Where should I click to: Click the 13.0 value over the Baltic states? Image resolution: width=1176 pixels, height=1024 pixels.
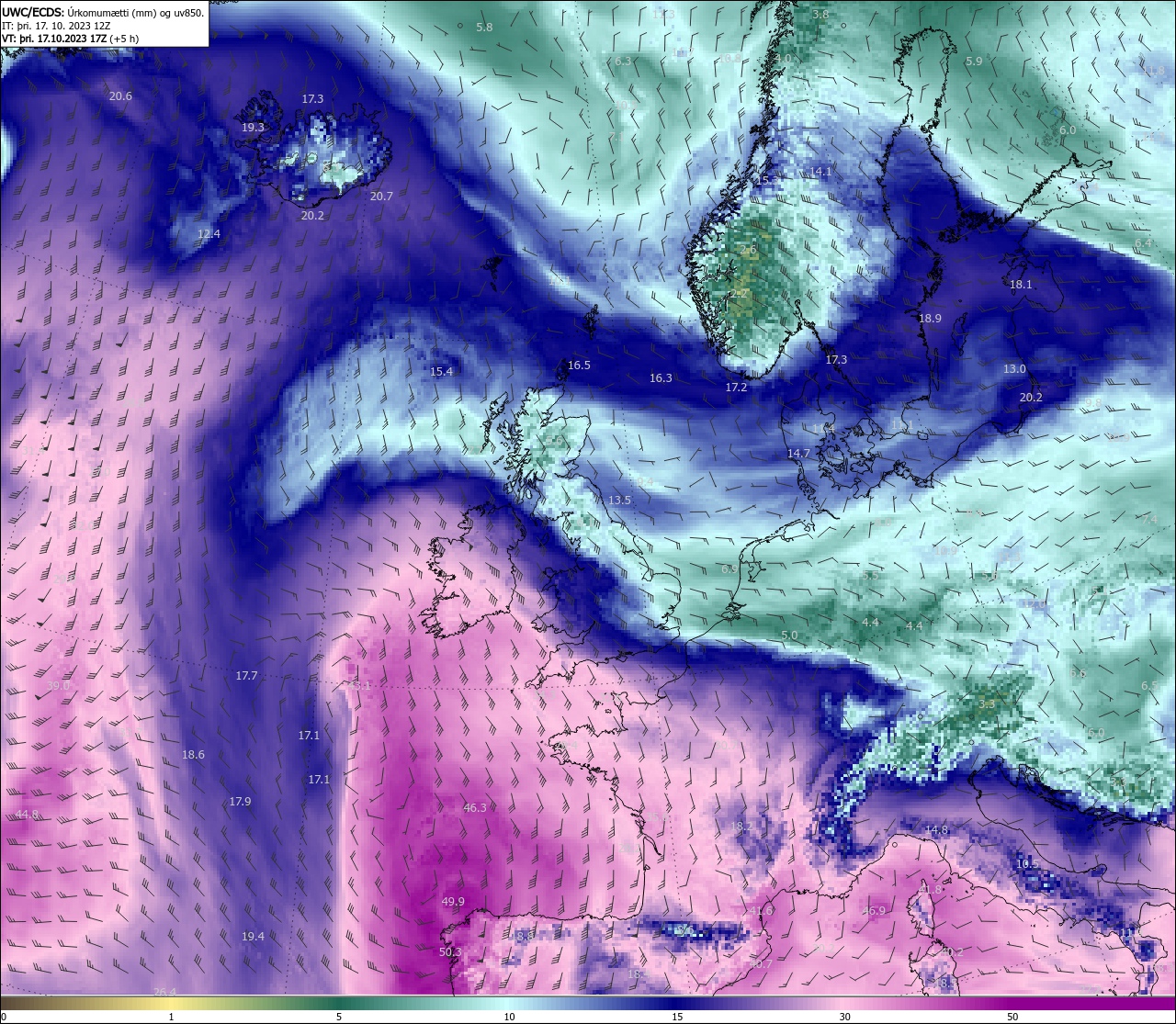click(1014, 369)
